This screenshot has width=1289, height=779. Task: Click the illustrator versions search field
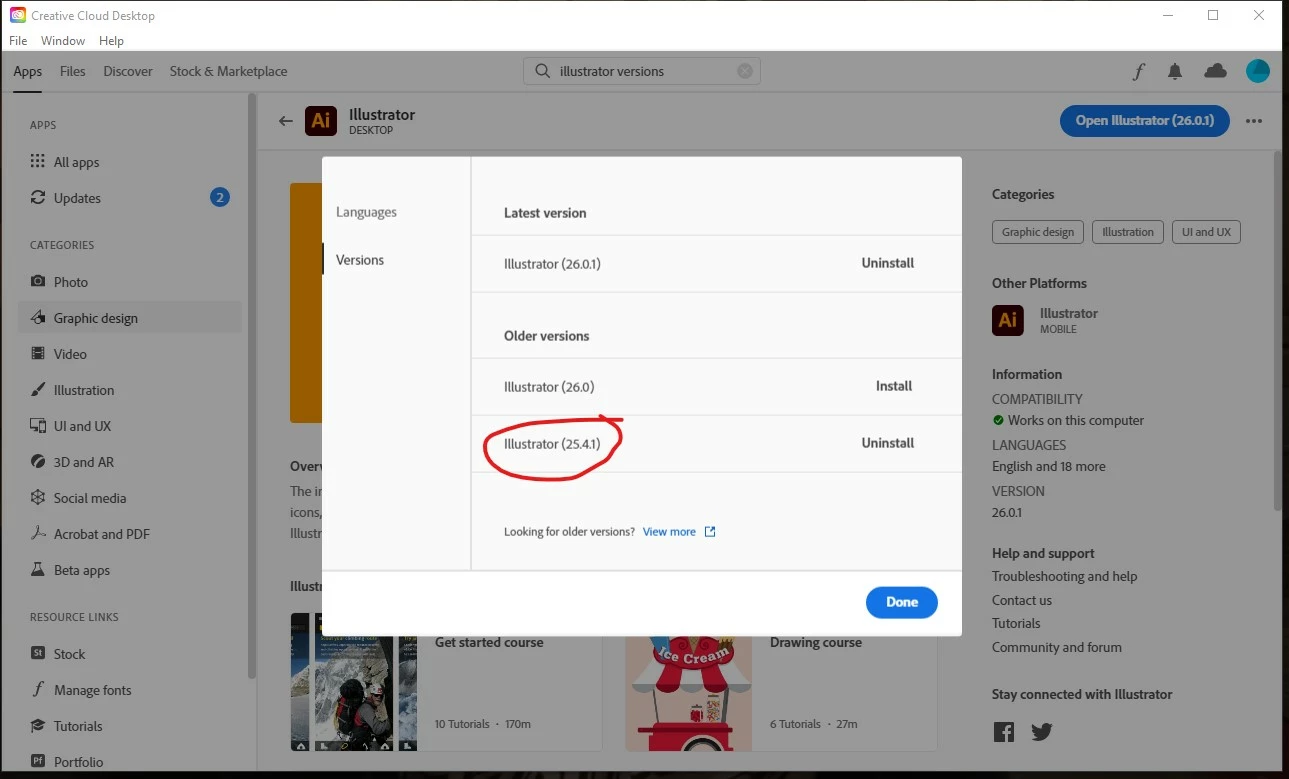642,71
